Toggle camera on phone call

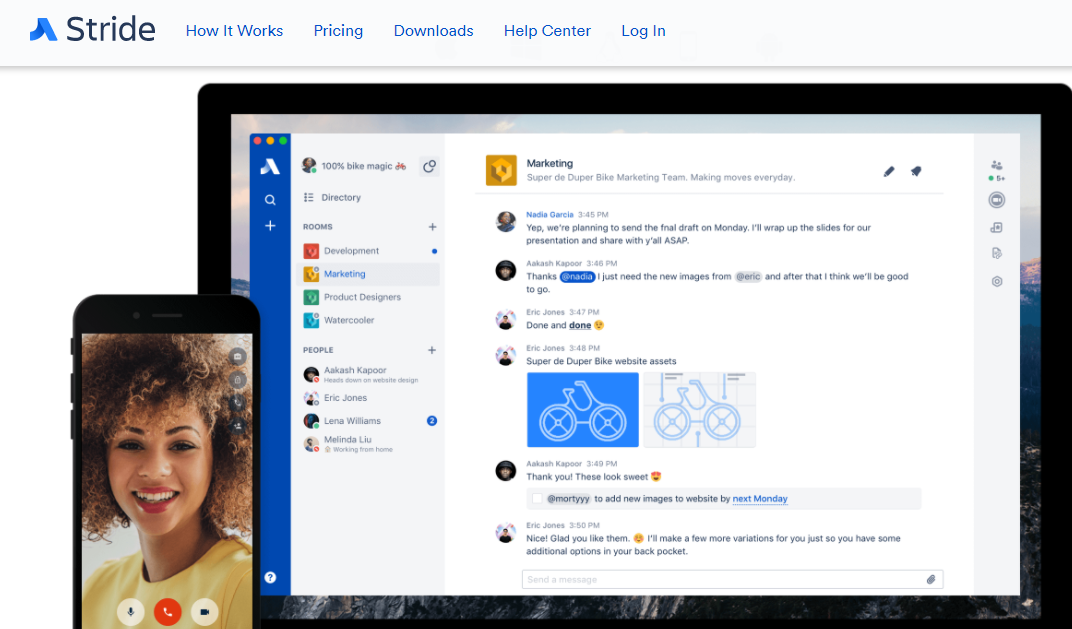point(204,611)
